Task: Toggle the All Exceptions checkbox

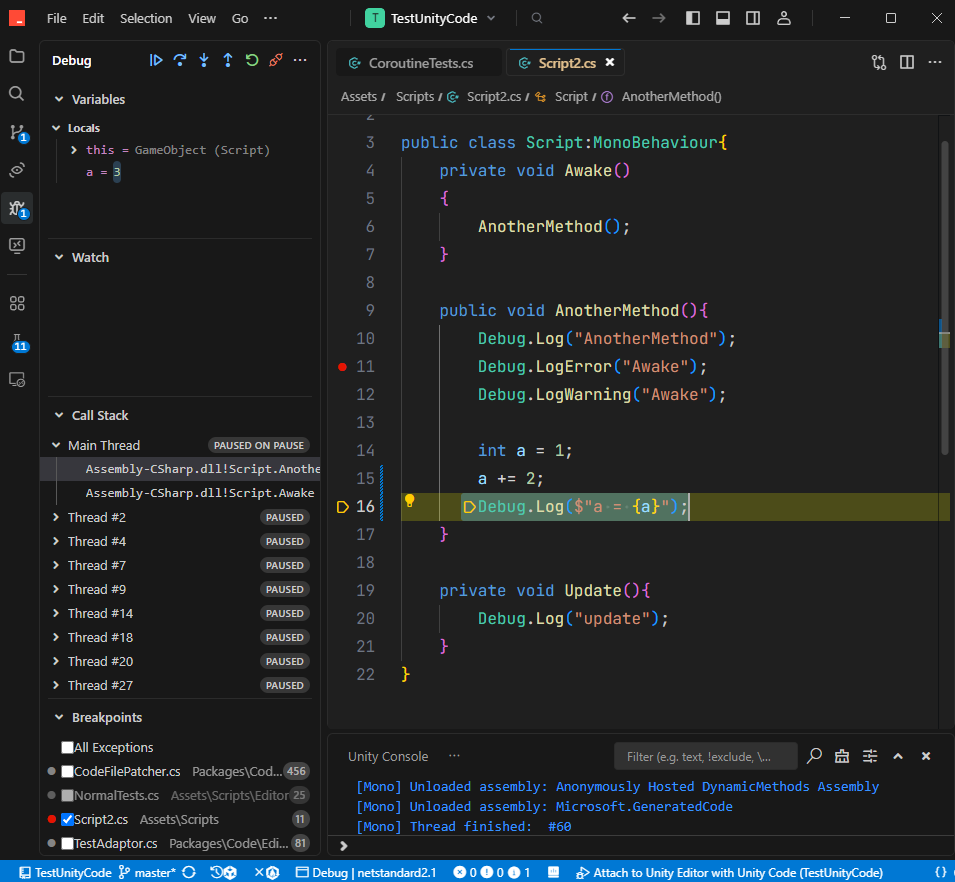Action: pyautogui.click(x=67, y=747)
